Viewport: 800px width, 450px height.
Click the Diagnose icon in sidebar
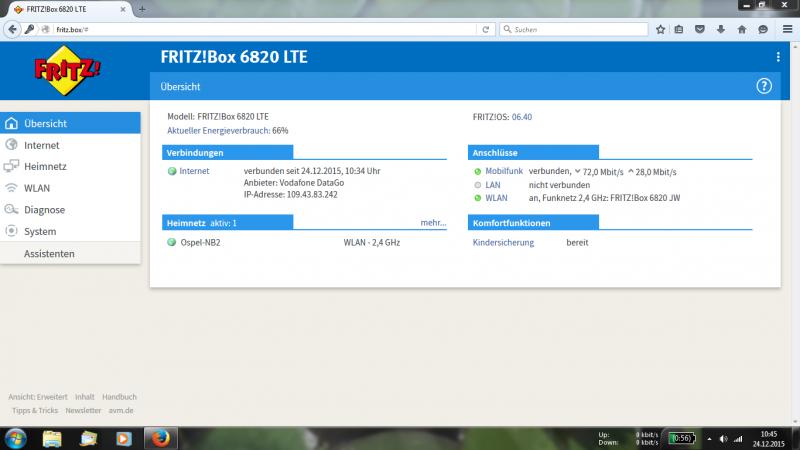(11, 209)
